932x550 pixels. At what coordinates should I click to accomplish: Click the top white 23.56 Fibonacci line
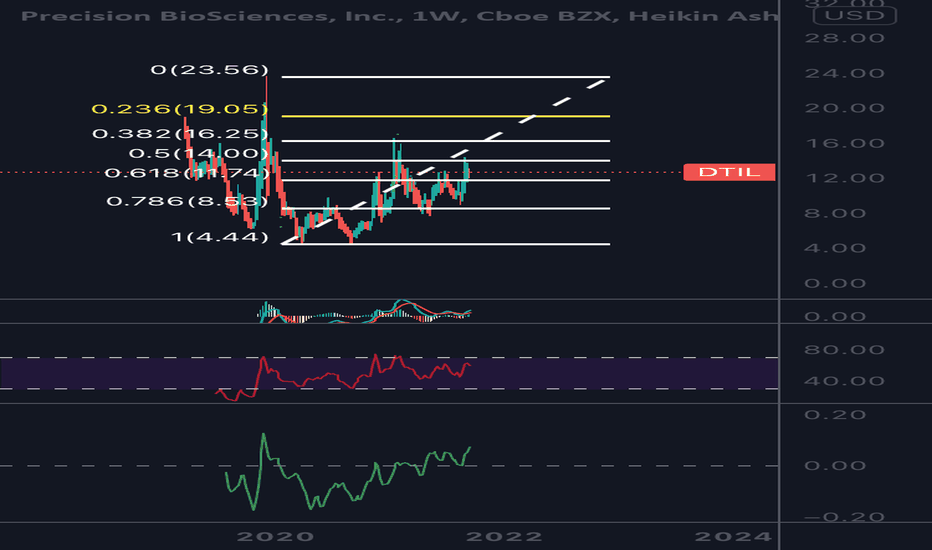[x=446, y=77]
